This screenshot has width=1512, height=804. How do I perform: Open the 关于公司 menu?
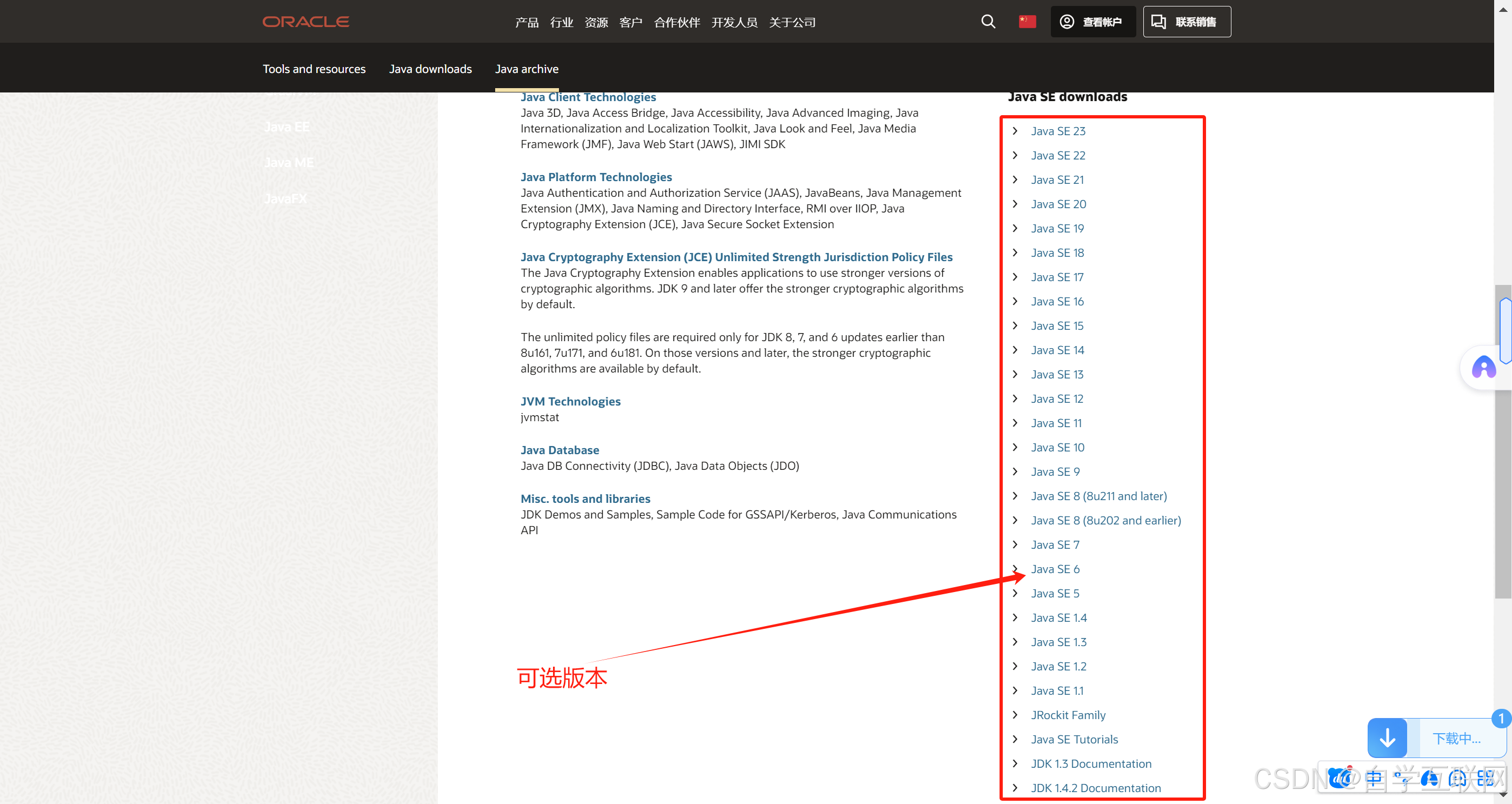click(x=792, y=22)
